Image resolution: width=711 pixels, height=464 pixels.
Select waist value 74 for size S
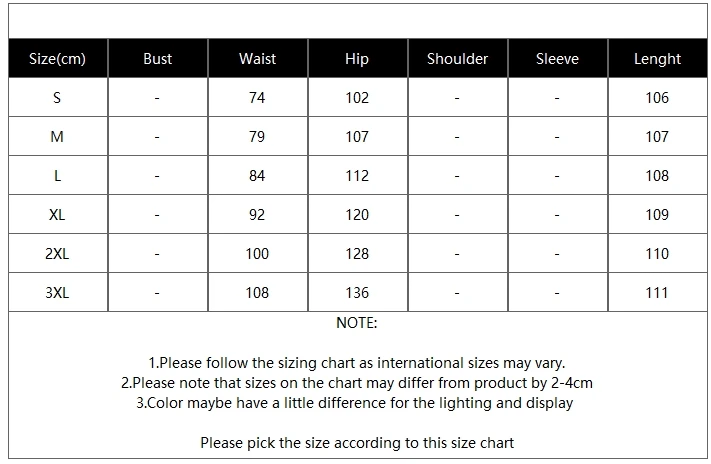[257, 98]
